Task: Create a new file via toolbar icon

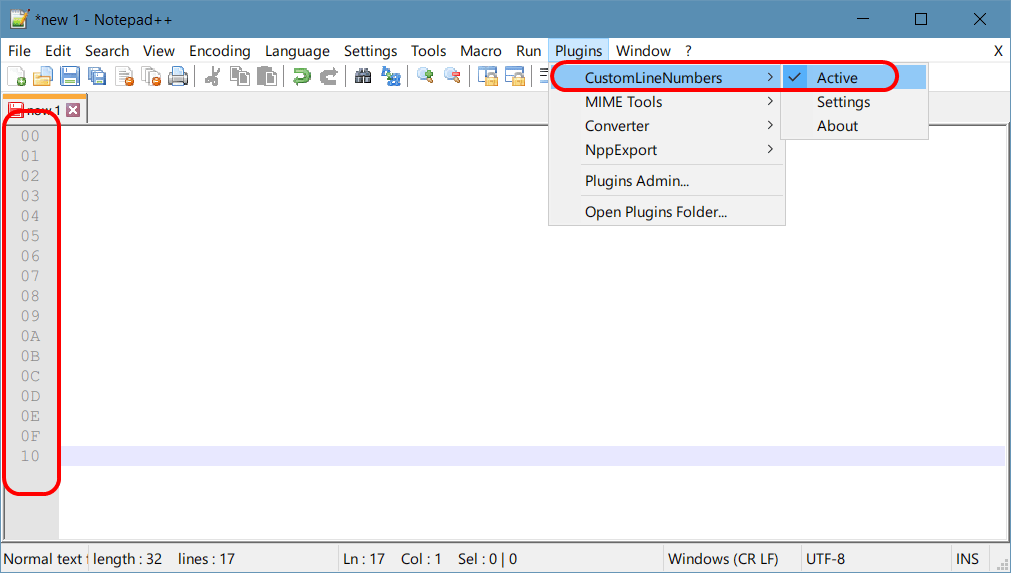Action: (17, 76)
